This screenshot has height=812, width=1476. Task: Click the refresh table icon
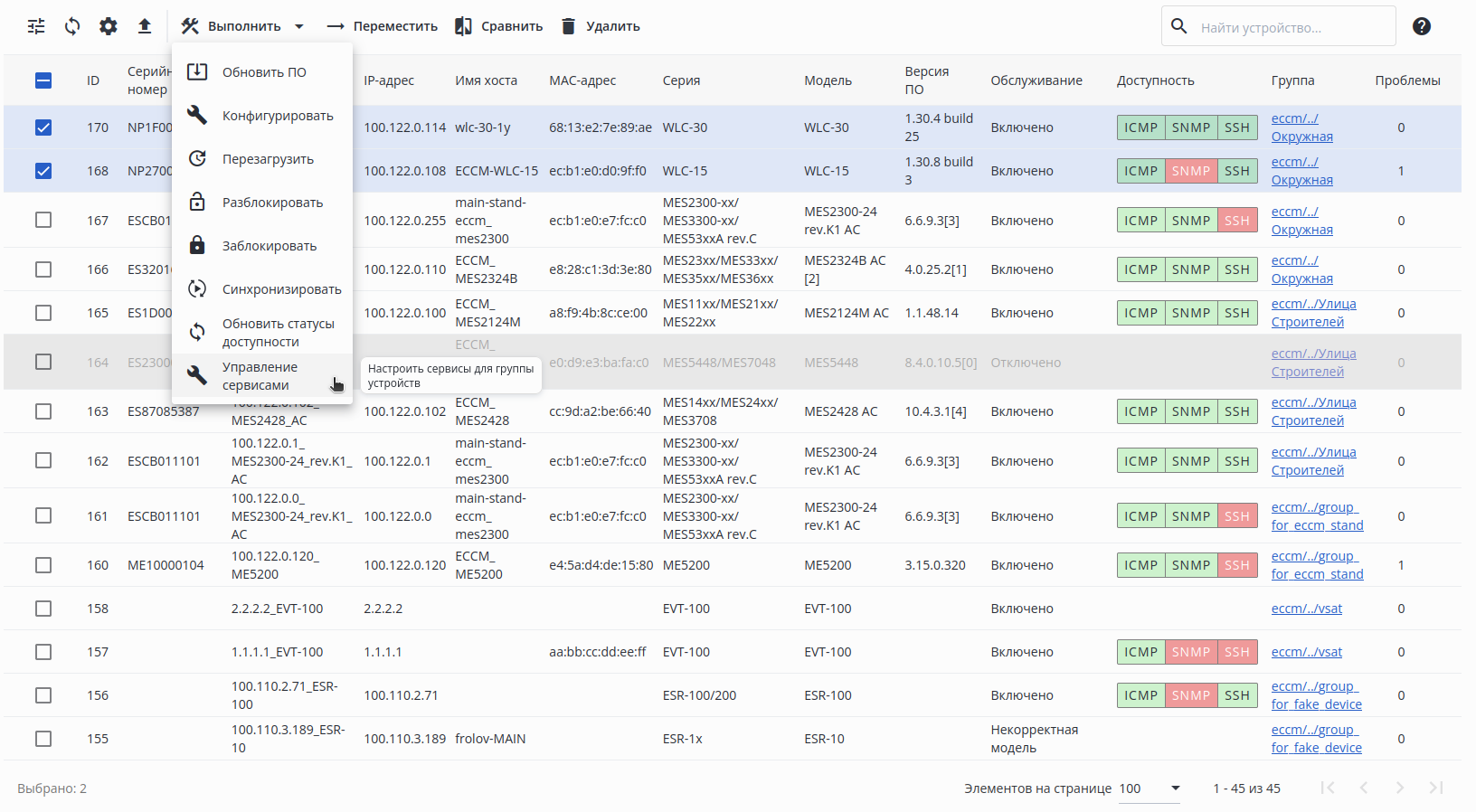coord(72,26)
